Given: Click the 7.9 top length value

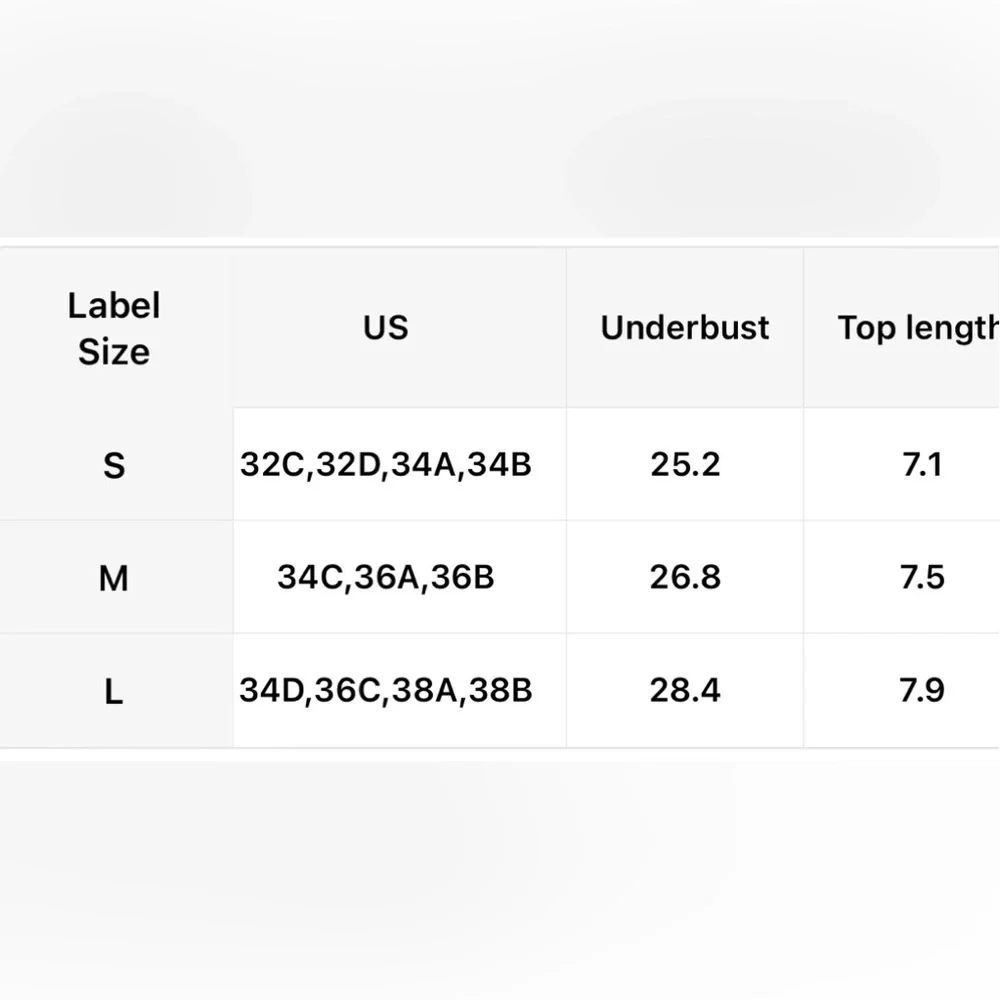Looking at the screenshot, I should pyautogui.click(x=922, y=690).
